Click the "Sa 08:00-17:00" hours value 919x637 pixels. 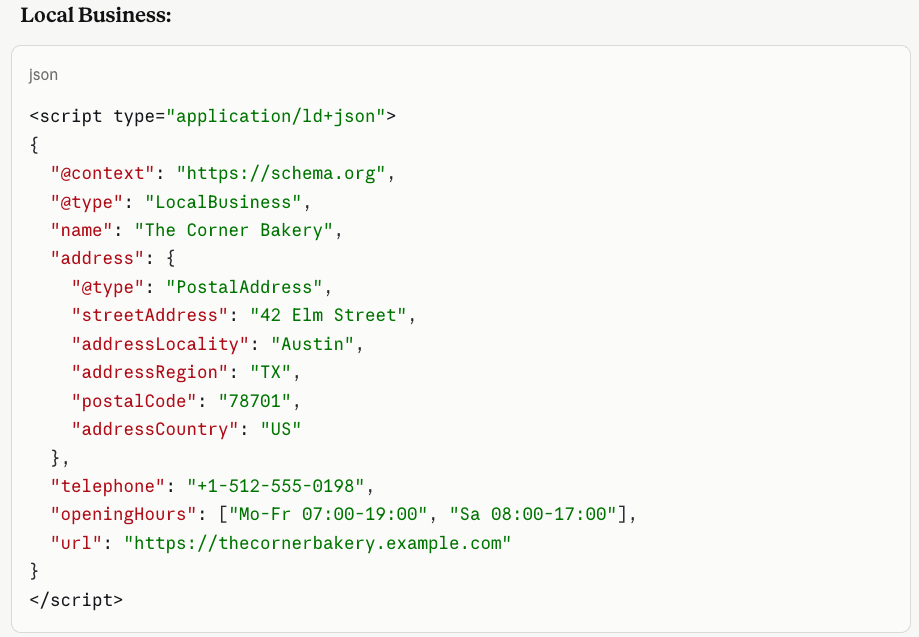tap(533, 514)
